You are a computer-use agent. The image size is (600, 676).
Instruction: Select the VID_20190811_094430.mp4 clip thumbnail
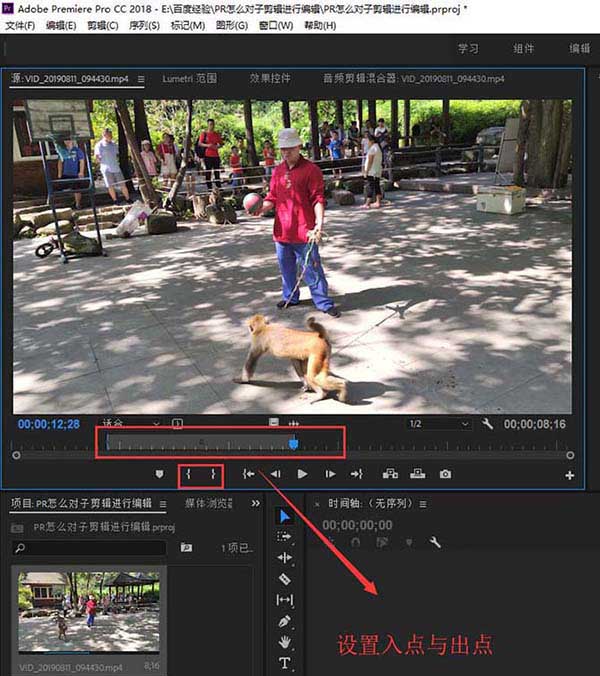[88, 612]
